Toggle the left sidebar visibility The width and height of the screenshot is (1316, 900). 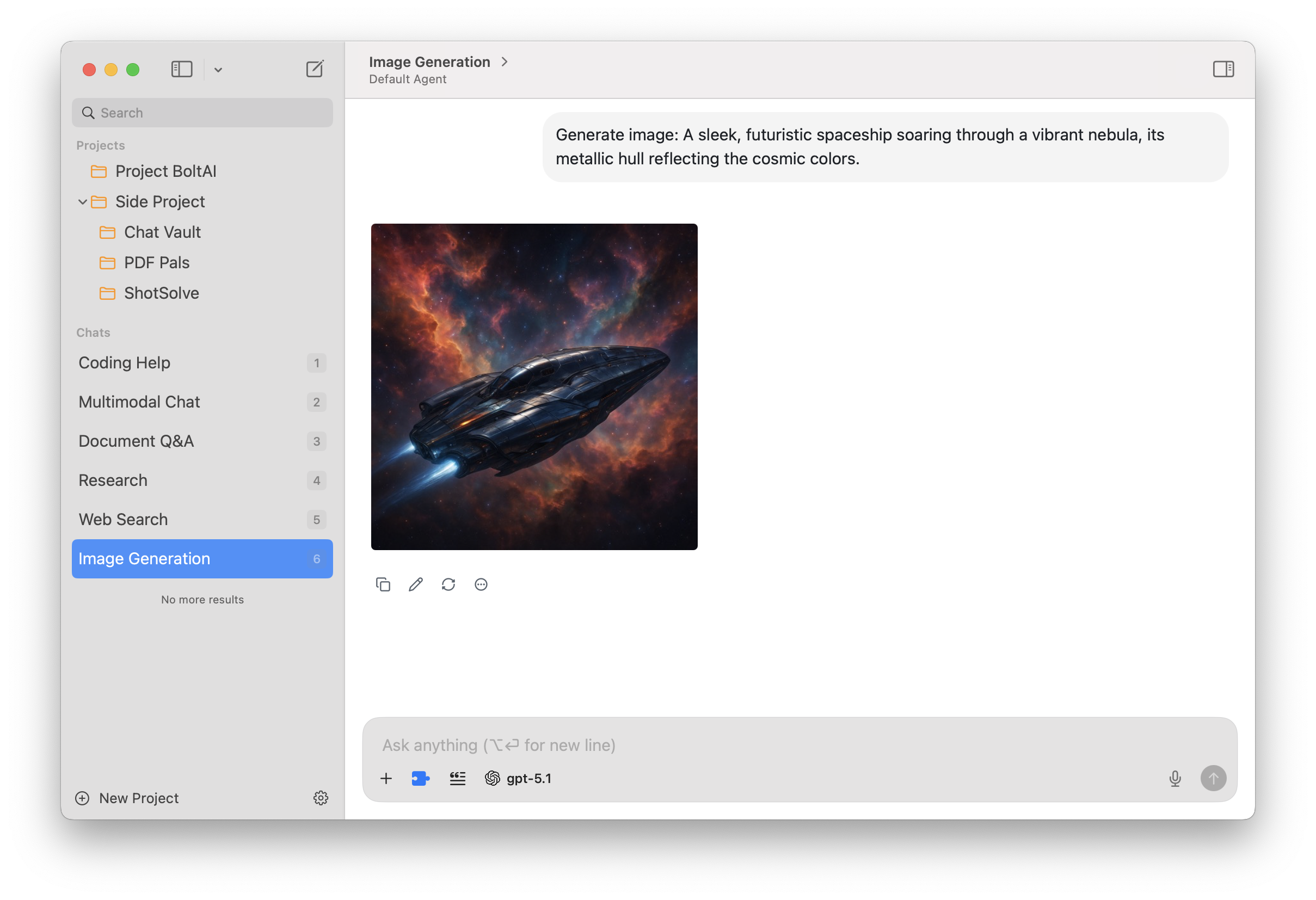pyautogui.click(x=182, y=69)
